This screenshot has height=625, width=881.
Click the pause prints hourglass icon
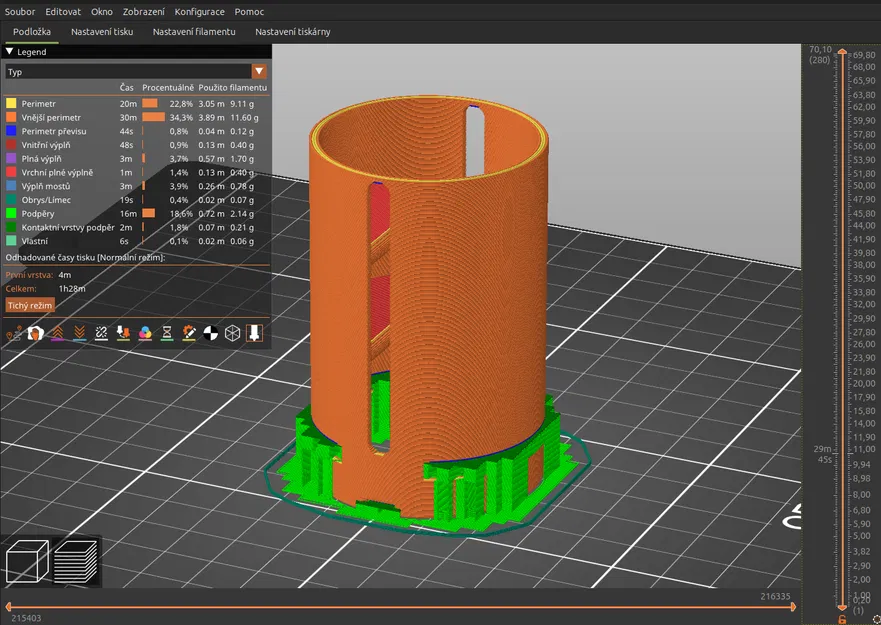(167, 333)
